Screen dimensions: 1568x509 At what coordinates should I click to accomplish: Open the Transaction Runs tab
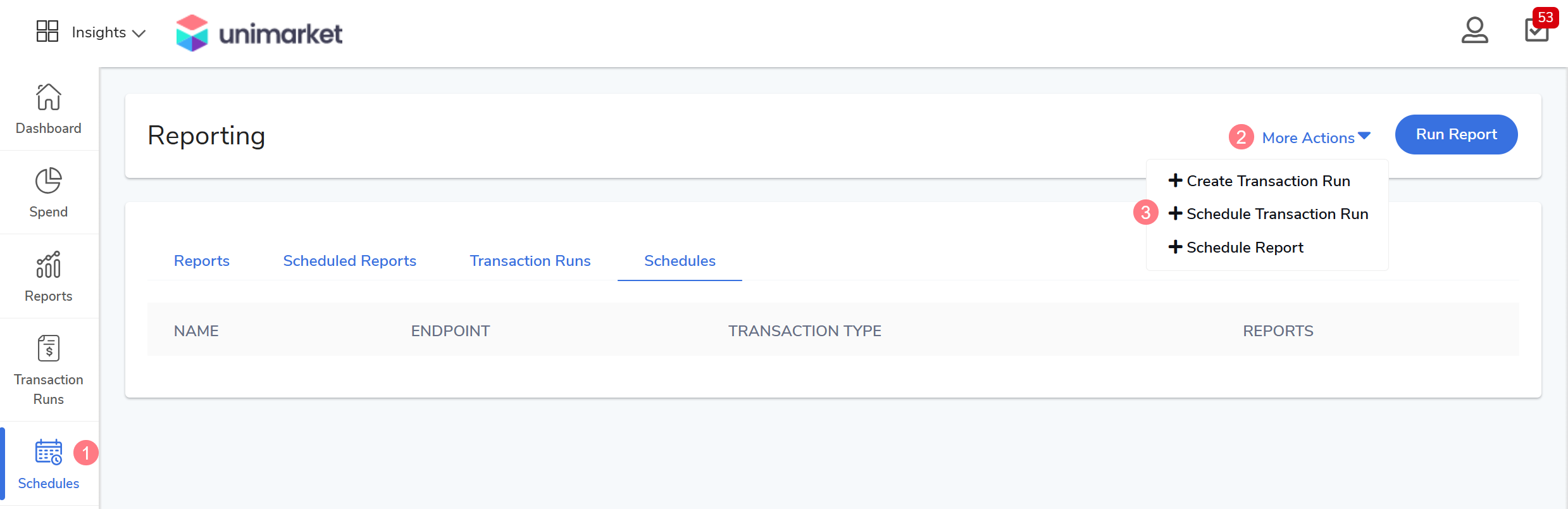tap(530, 261)
